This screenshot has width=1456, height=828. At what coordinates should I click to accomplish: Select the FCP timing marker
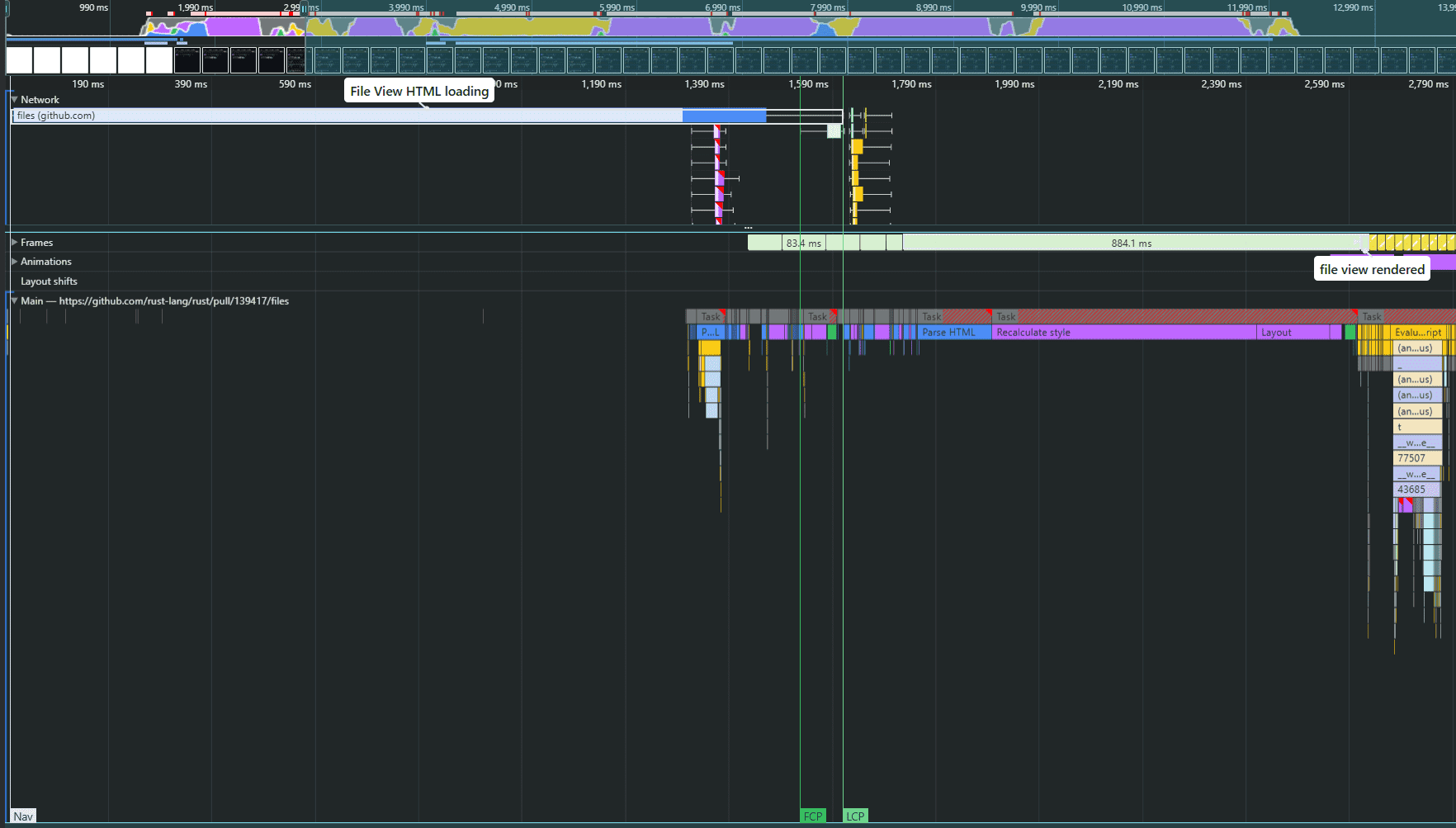(x=812, y=816)
